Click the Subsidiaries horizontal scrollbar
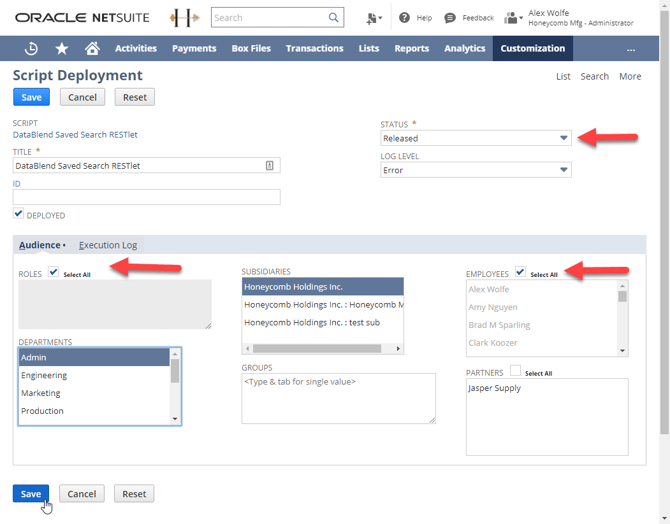This screenshot has height=524, width=670. (322, 349)
